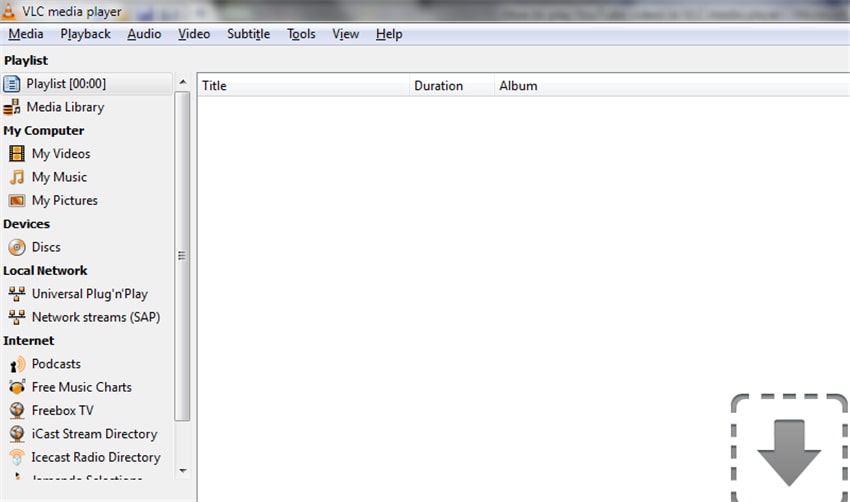Image resolution: width=850 pixels, height=502 pixels.
Task: Click the My Pictures icon
Action: [x=17, y=201]
